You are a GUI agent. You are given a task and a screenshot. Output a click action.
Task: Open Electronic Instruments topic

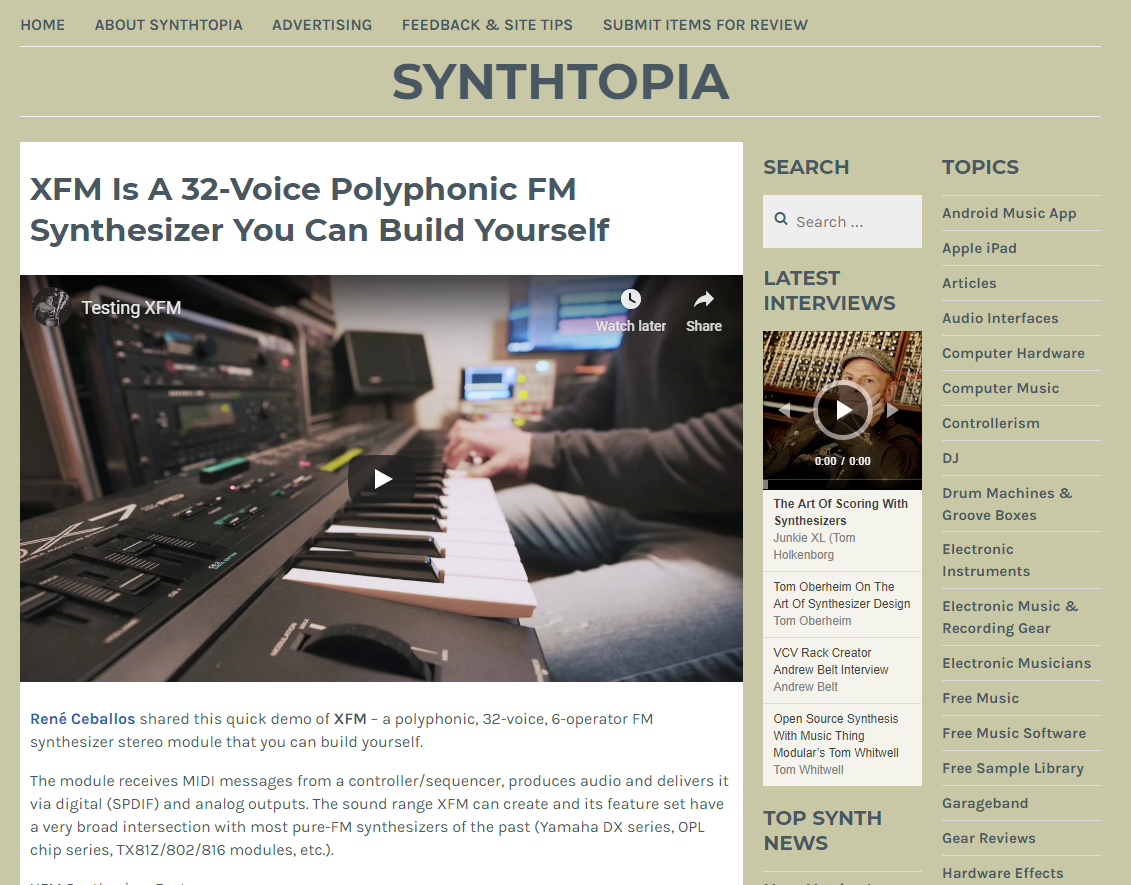[986, 560]
